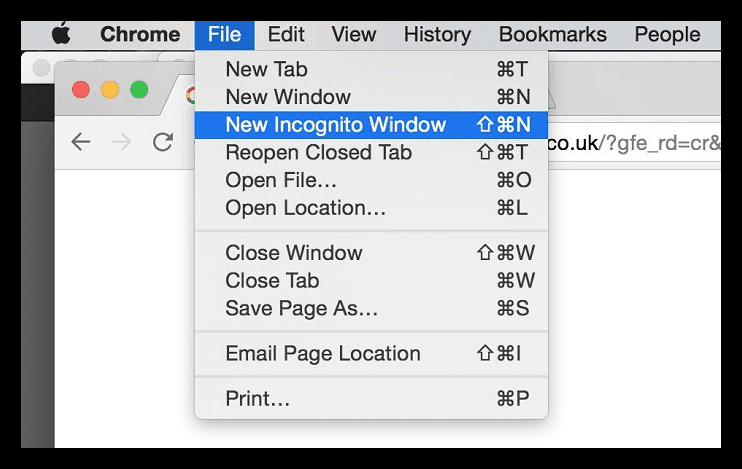Select Save Page As… item

click(x=371, y=308)
